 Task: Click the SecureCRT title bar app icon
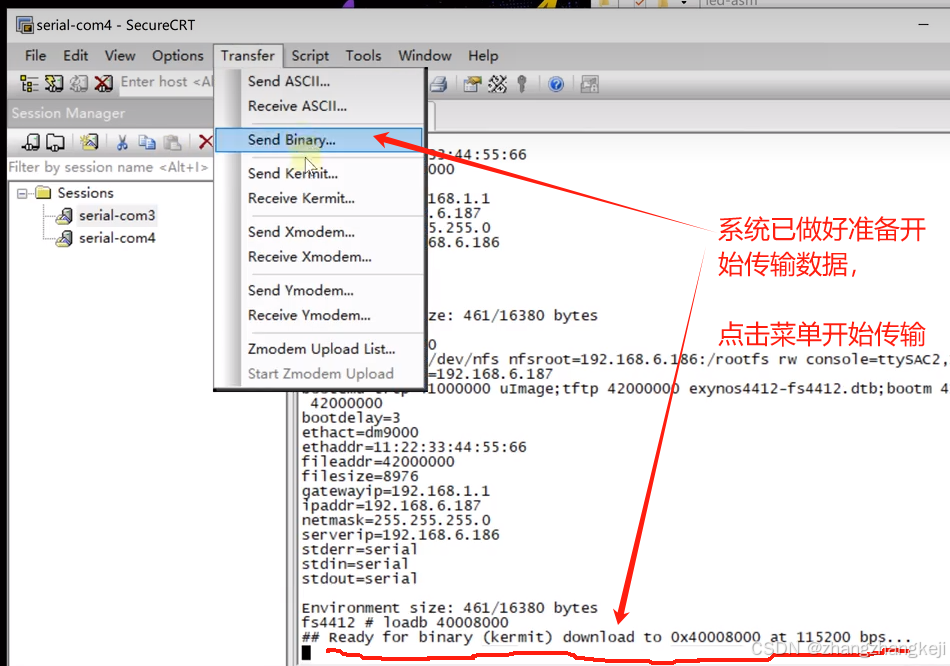pos(25,25)
